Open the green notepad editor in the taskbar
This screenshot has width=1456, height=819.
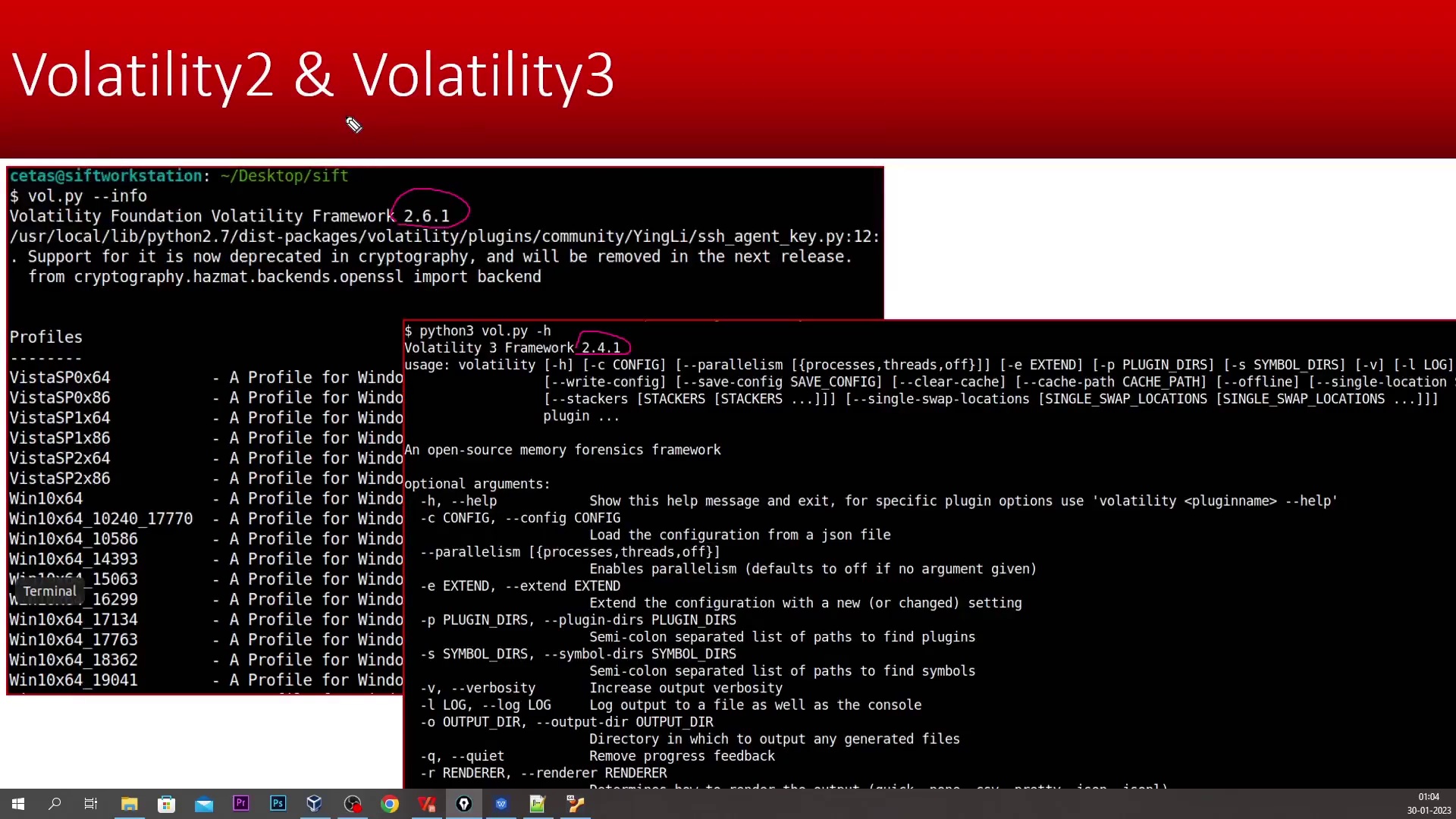538,804
